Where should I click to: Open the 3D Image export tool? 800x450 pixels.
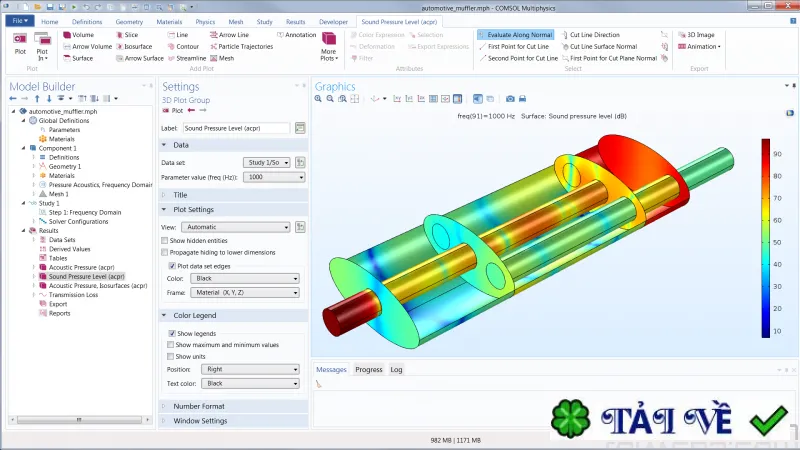(696, 35)
